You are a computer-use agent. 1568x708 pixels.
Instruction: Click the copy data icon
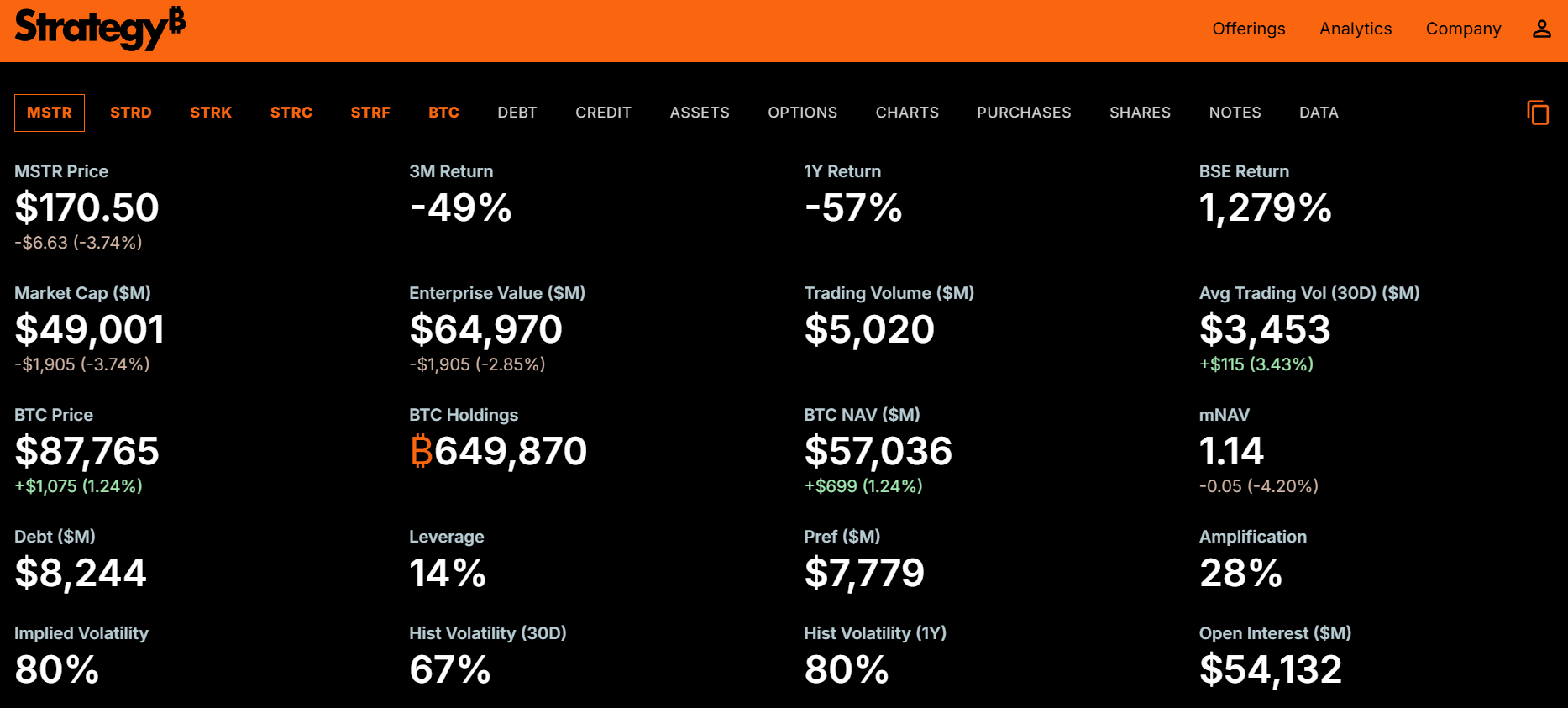[1537, 113]
